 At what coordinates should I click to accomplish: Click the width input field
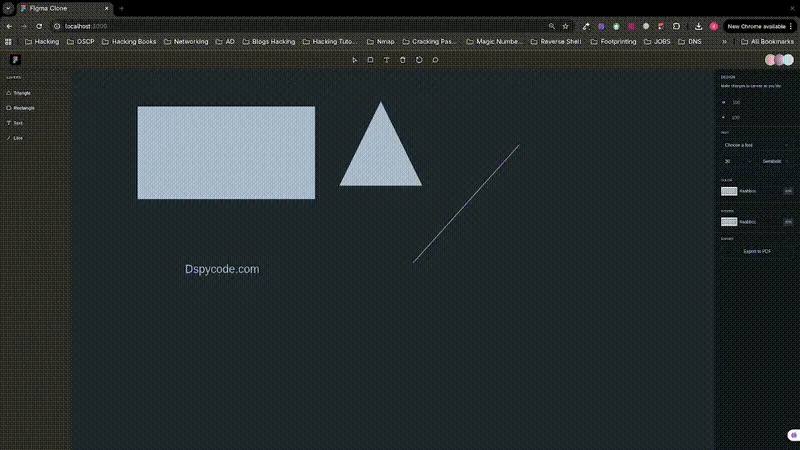tap(757, 103)
